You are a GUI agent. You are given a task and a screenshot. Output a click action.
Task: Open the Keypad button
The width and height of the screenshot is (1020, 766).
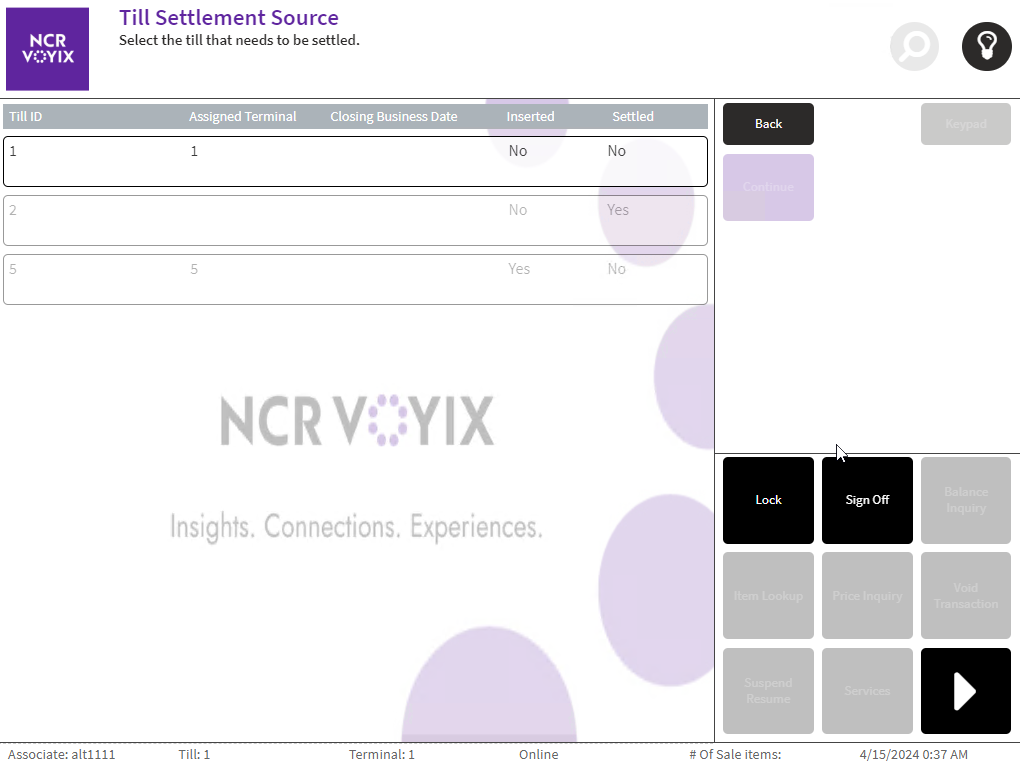965,124
